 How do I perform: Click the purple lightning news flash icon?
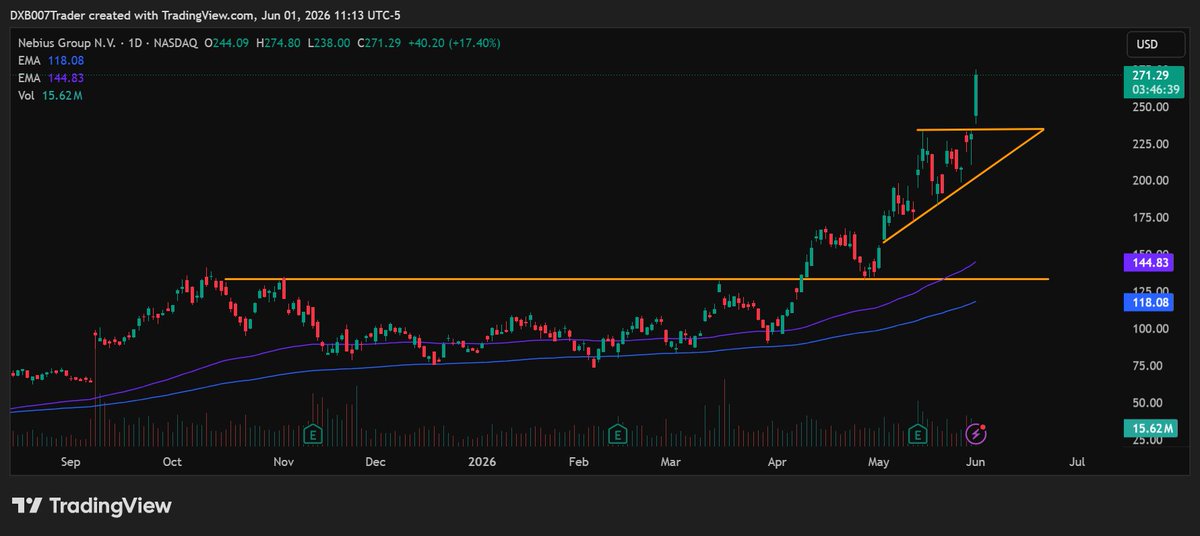(x=977, y=434)
